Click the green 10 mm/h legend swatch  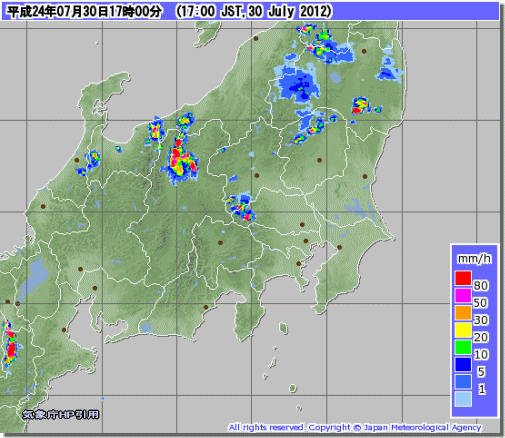click(x=463, y=347)
